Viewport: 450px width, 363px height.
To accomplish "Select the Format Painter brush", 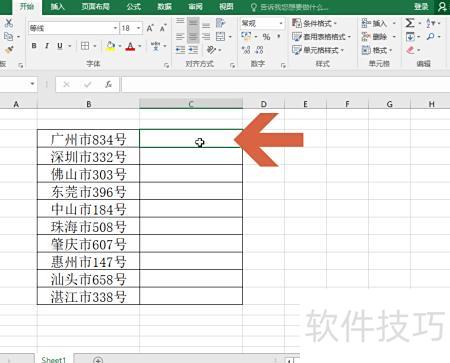I will pos(9,50).
